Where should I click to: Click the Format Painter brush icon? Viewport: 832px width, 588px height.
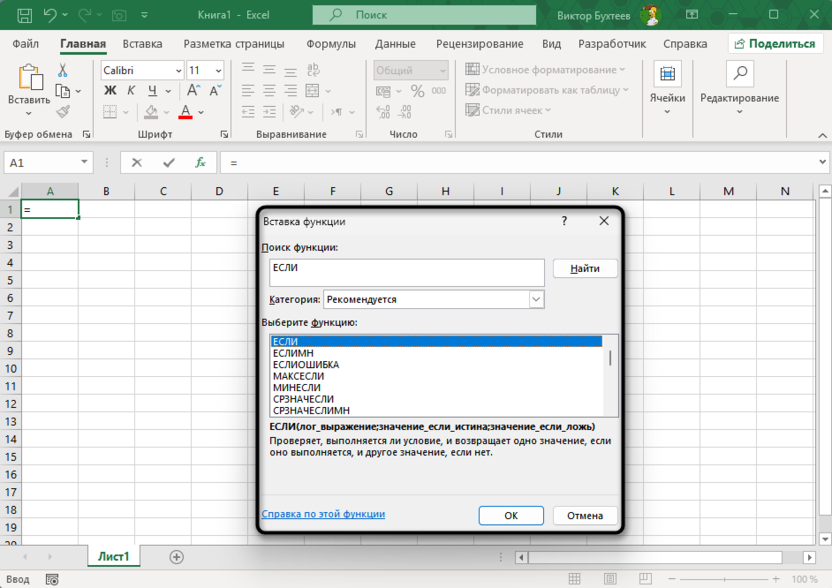63,112
